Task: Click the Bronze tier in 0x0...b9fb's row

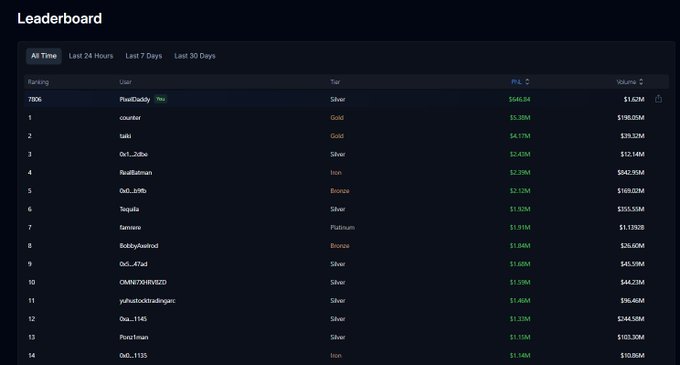Action: pyautogui.click(x=340, y=191)
